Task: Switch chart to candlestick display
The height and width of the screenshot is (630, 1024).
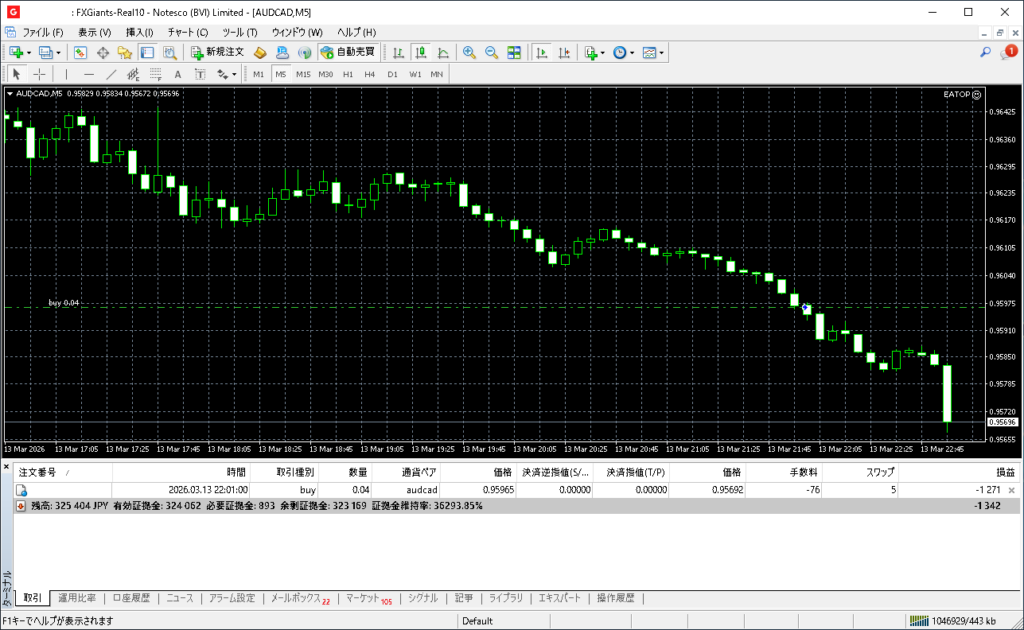Action: pos(420,52)
